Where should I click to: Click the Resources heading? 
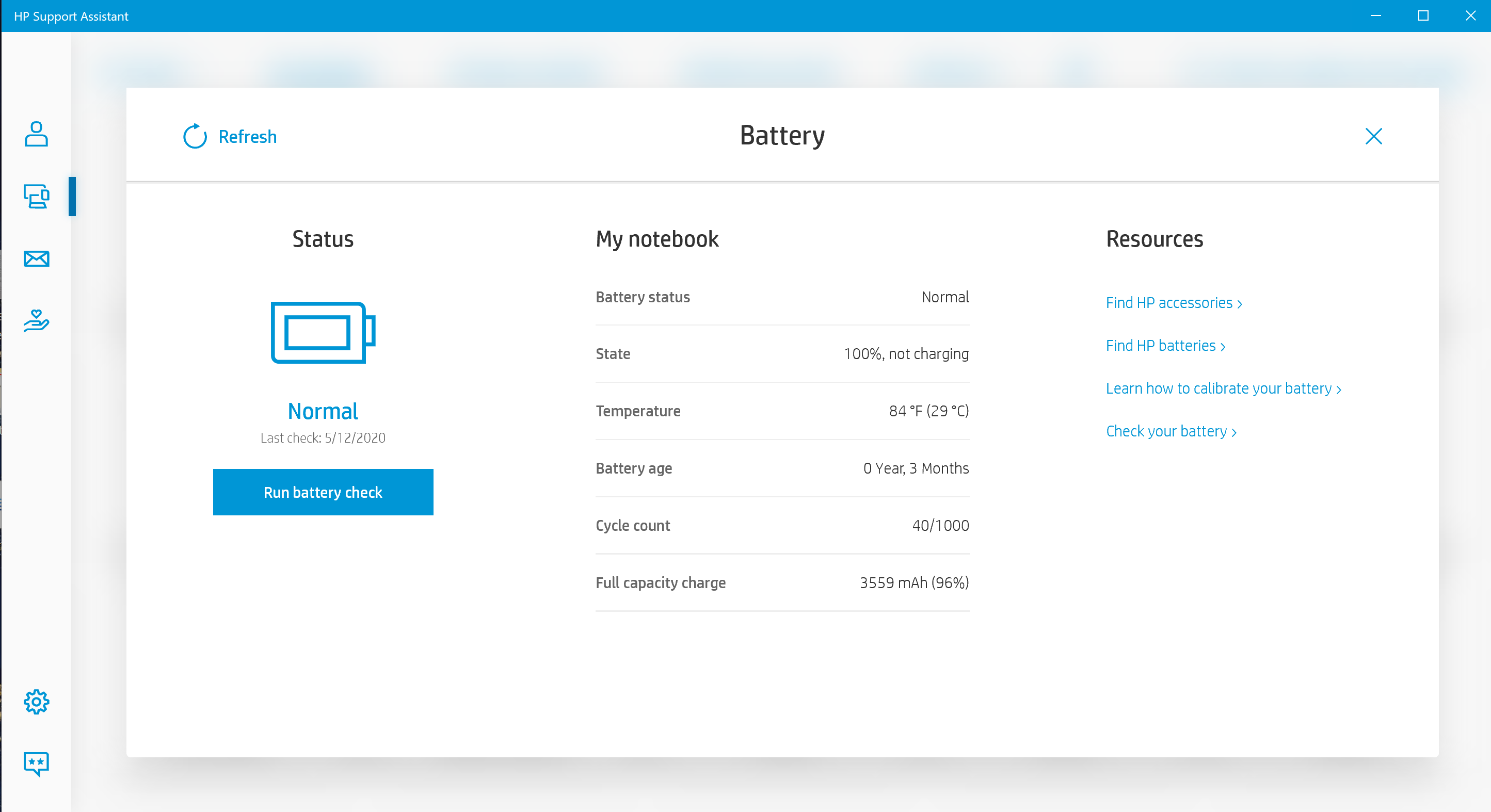pyautogui.click(x=1154, y=239)
